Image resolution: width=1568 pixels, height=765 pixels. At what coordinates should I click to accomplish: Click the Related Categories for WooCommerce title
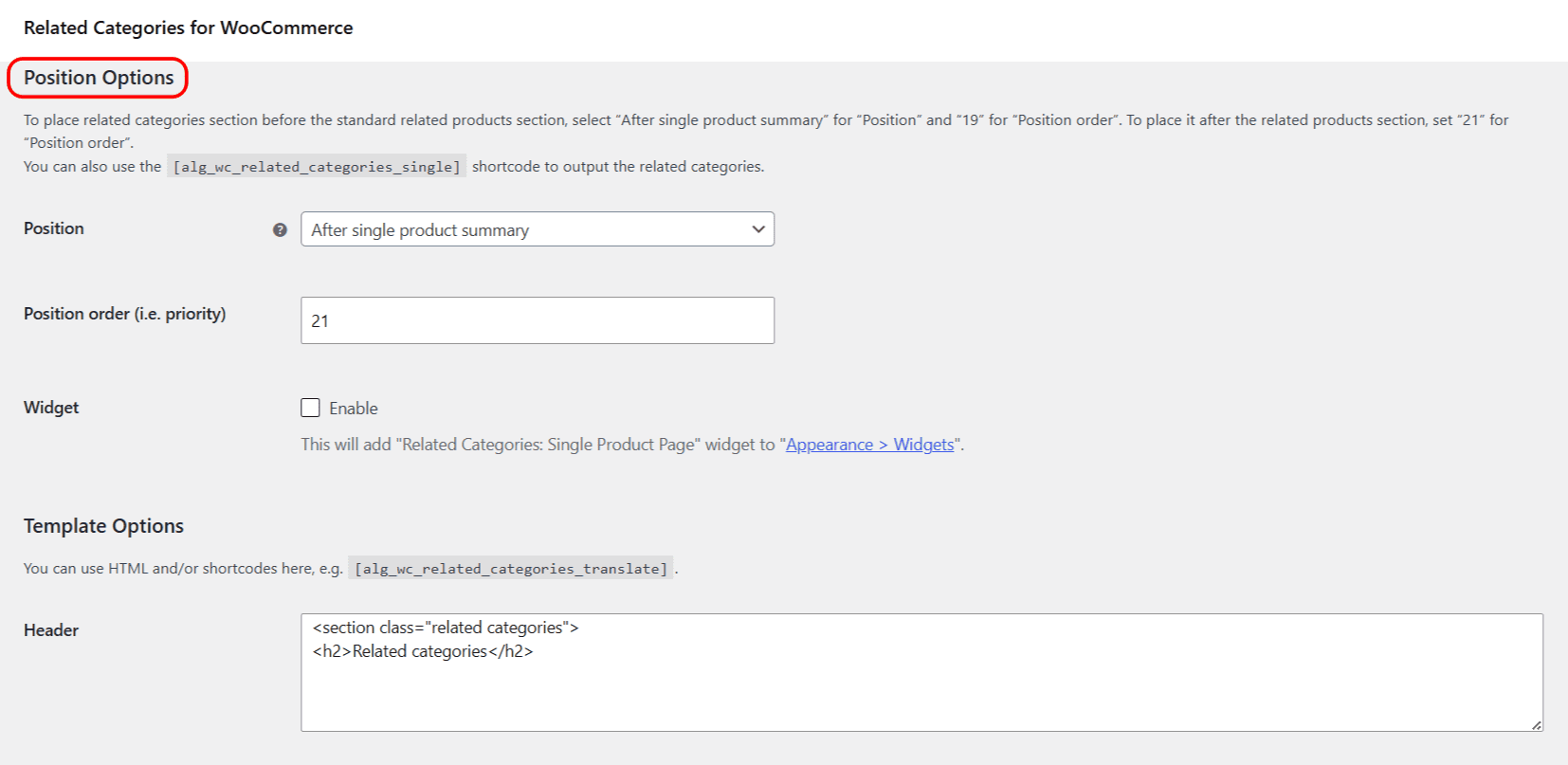tap(188, 27)
